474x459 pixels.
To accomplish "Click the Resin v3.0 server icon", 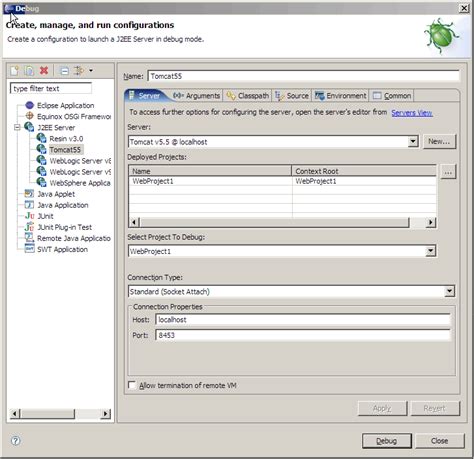I will click(x=41, y=138).
